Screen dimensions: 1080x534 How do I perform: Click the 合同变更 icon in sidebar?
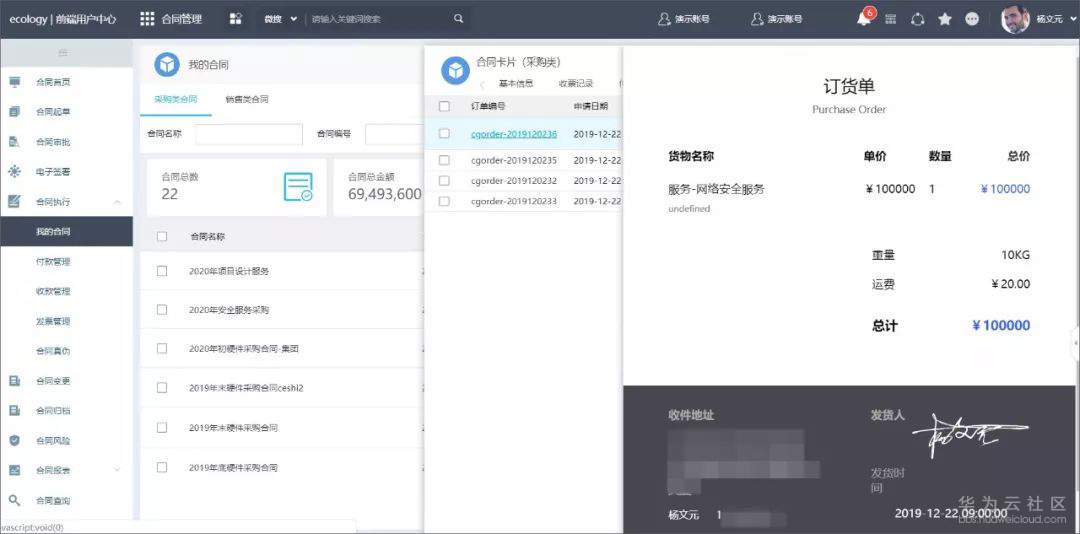(x=14, y=380)
